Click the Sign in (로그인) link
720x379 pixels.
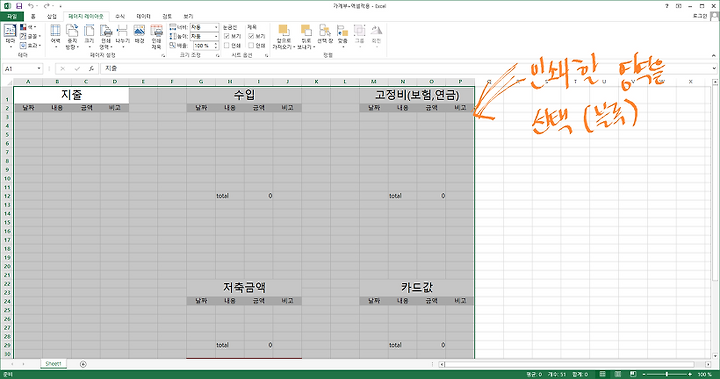coord(700,16)
